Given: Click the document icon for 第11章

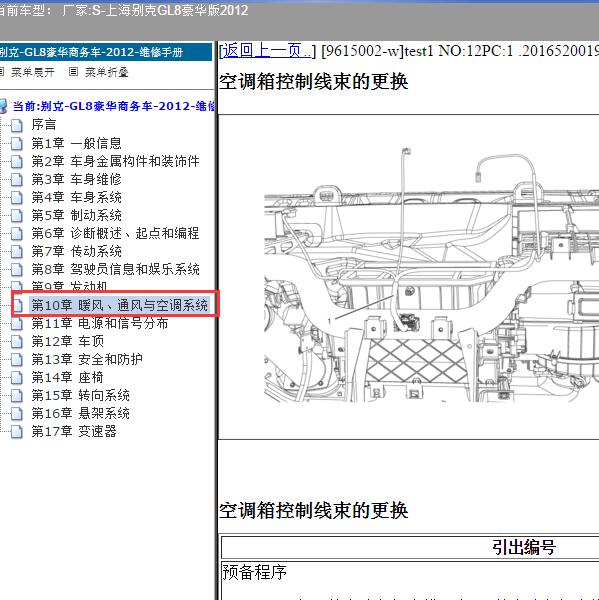Looking at the screenshot, I should coord(16,323).
